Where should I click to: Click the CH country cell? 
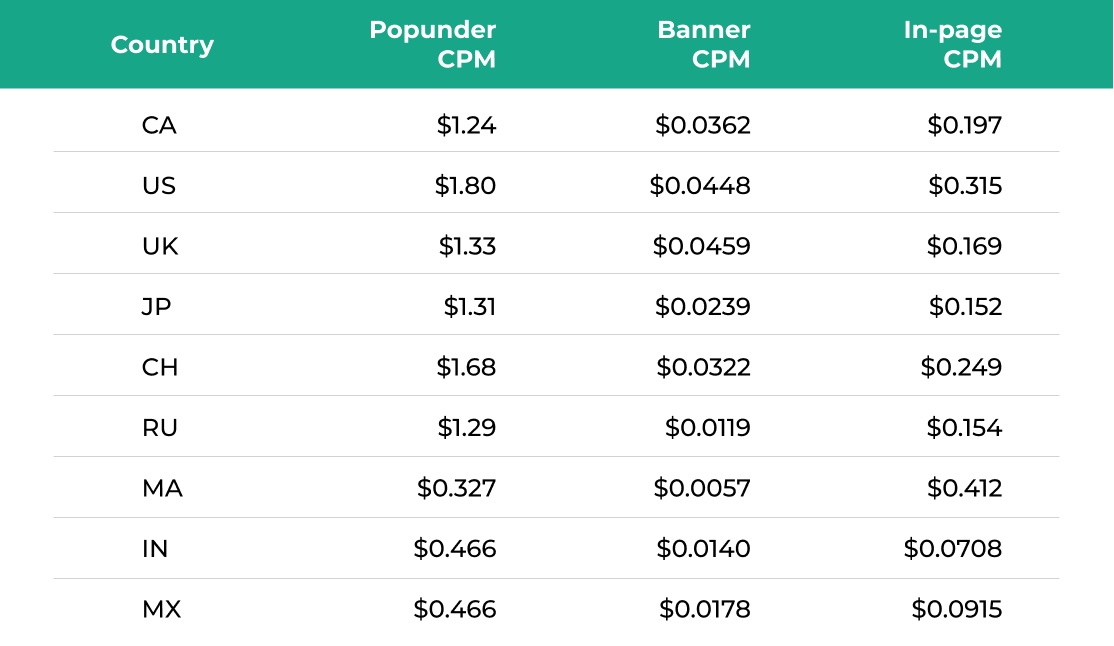pos(160,368)
